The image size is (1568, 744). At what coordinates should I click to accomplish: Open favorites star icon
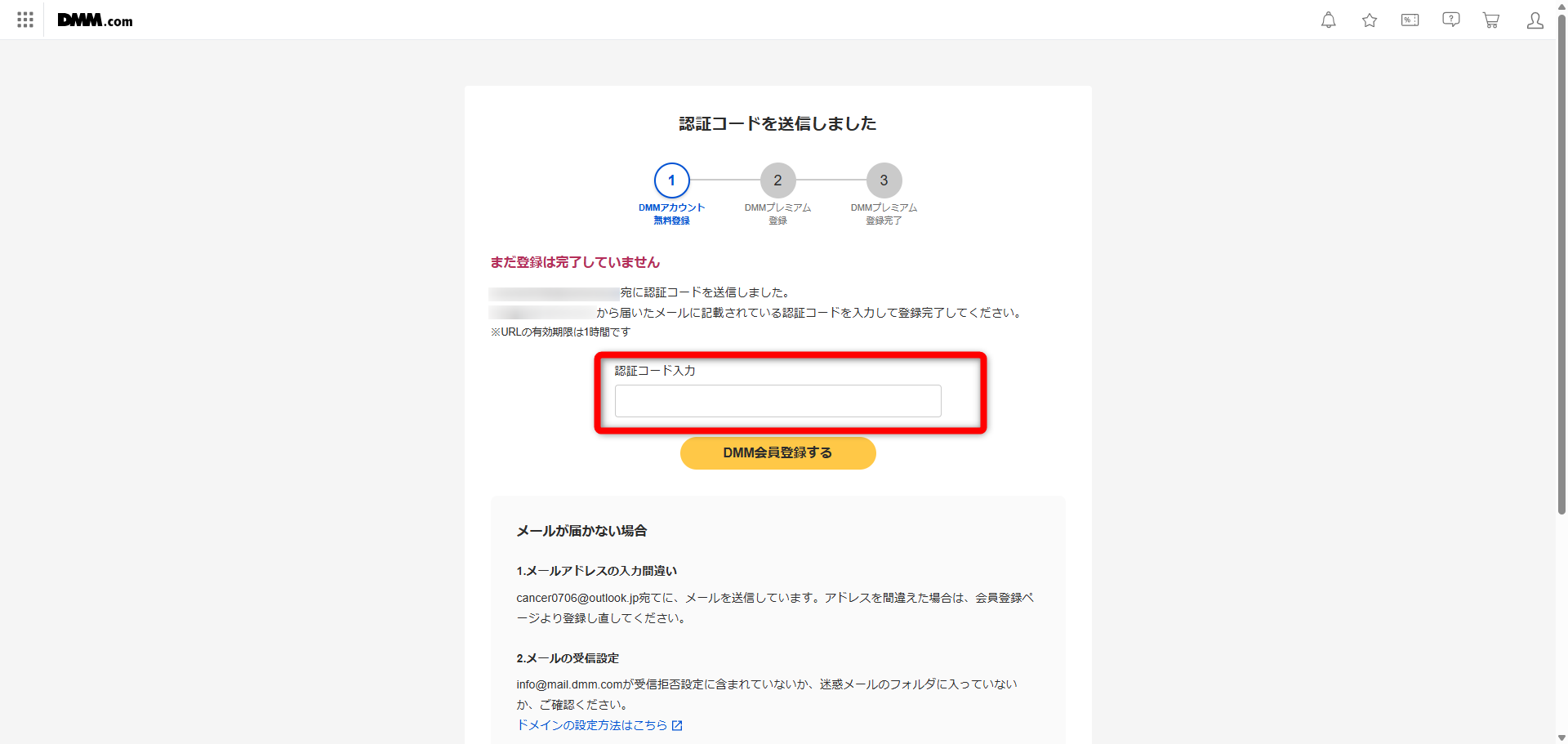(1370, 20)
